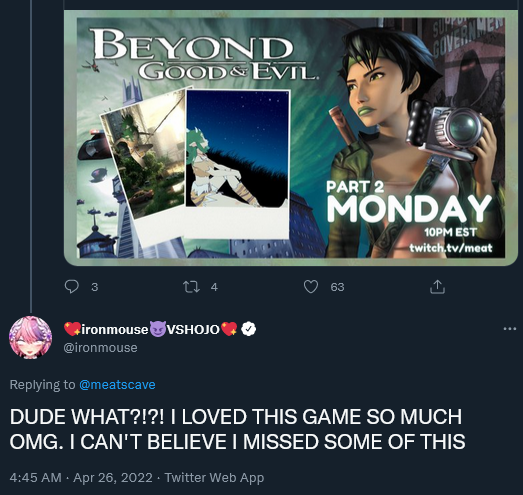Image resolution: width=523 pixels, height=495 pixels.
Task: Click the reply speech bubble icon
Action: (72, 287)
